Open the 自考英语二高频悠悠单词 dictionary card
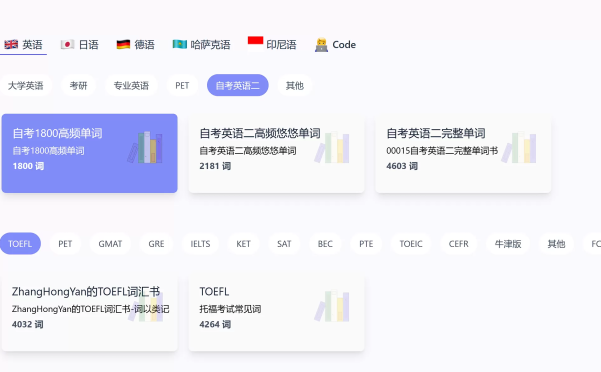Viewport: 601px width, 372px height. point(276,153)
